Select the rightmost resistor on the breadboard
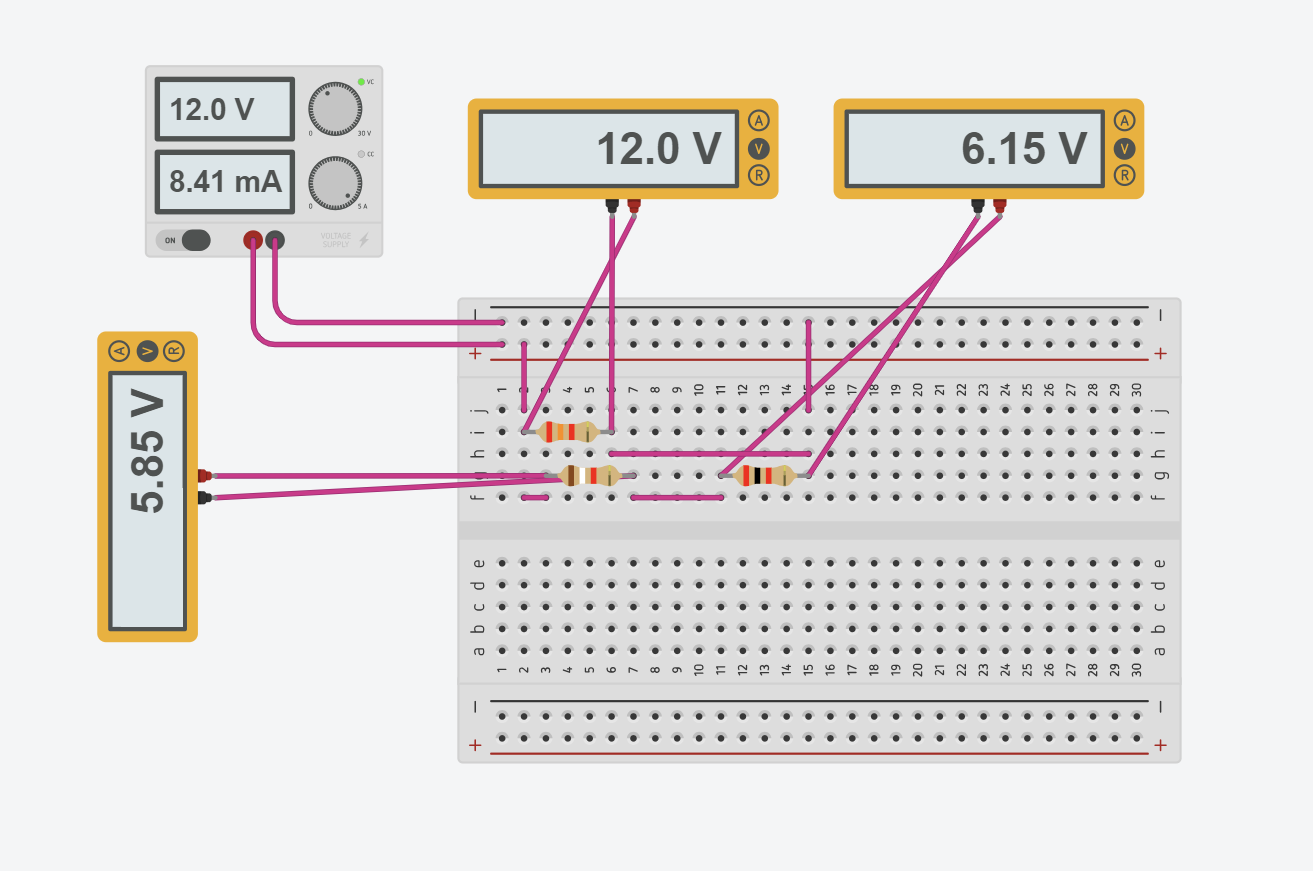This screenshot has height=871, width=1313. (x=762, y=477)
